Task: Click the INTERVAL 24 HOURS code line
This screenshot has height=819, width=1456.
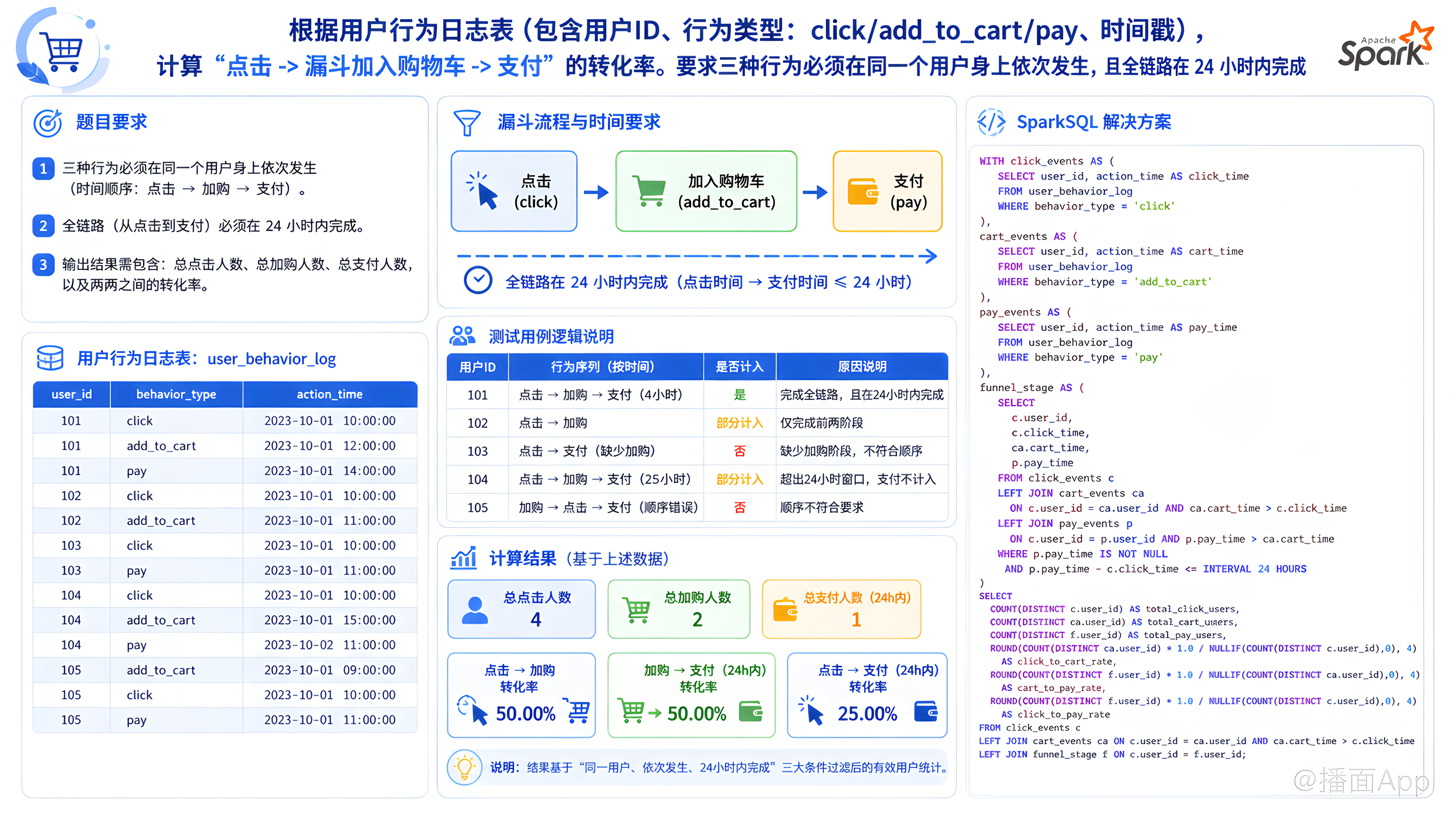Action: 1155,569
